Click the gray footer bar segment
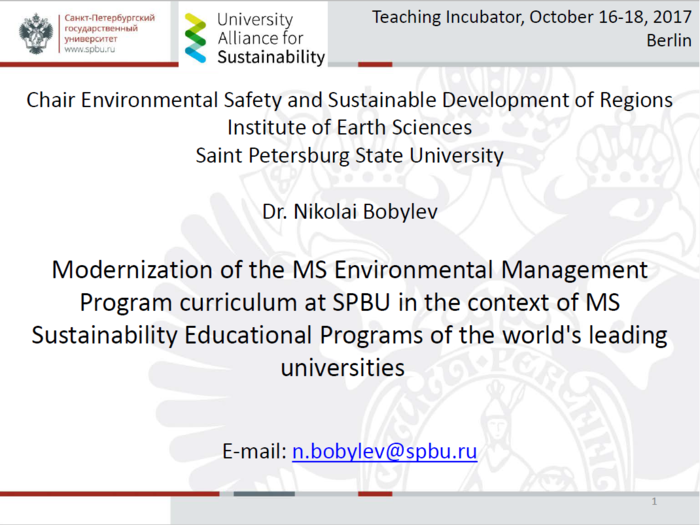700x525 pixels. click(x=264, y=493)
